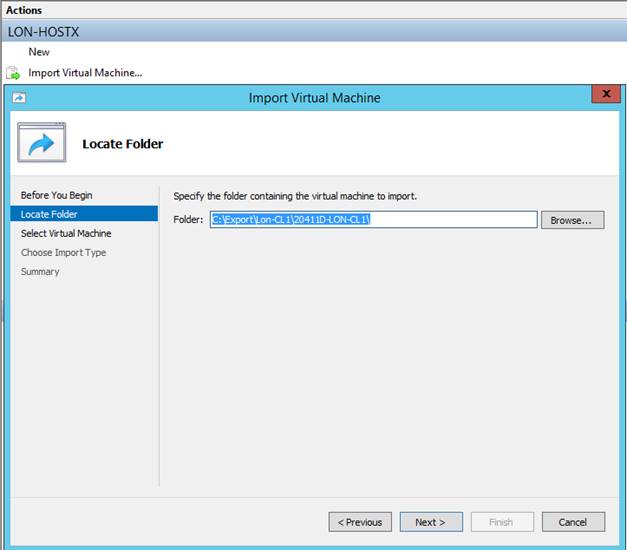Screen dimensions: 627x550
Task: Close the Import Virtual Machine dialog
Action: pyautogui.click(x=606, y=94)
